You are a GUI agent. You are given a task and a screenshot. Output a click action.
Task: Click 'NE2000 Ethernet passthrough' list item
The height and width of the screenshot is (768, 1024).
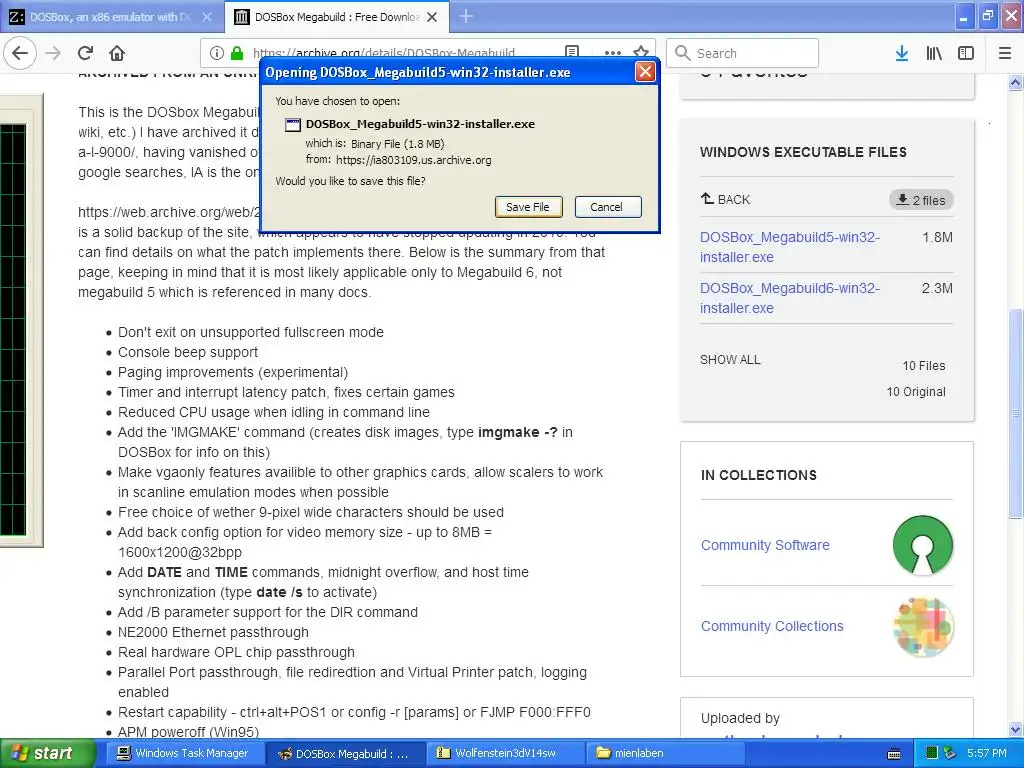213,632
